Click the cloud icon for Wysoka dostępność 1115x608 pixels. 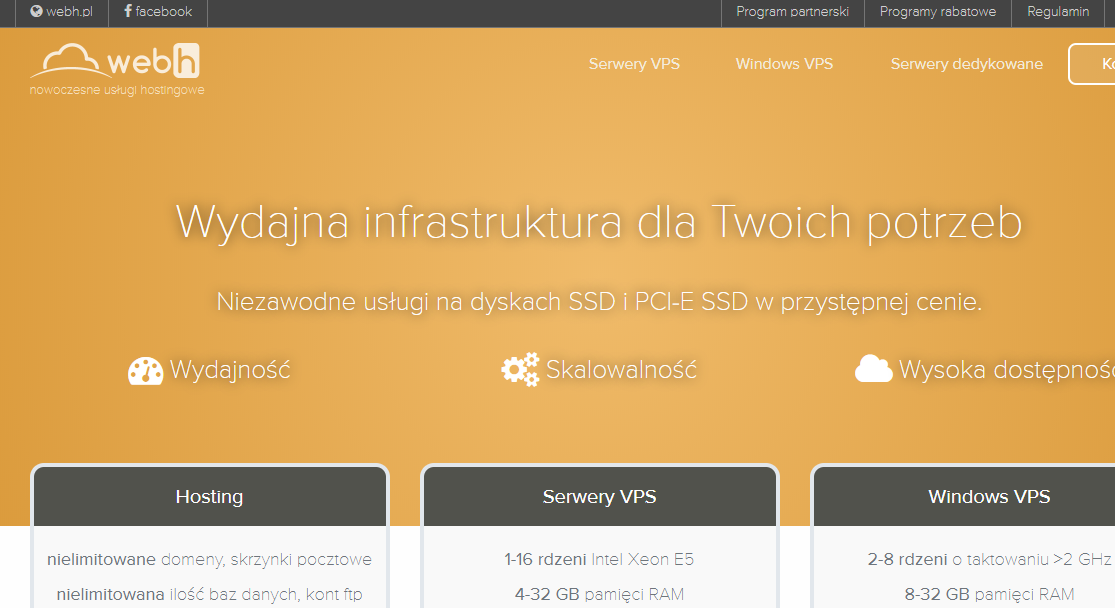click(873, 370)
